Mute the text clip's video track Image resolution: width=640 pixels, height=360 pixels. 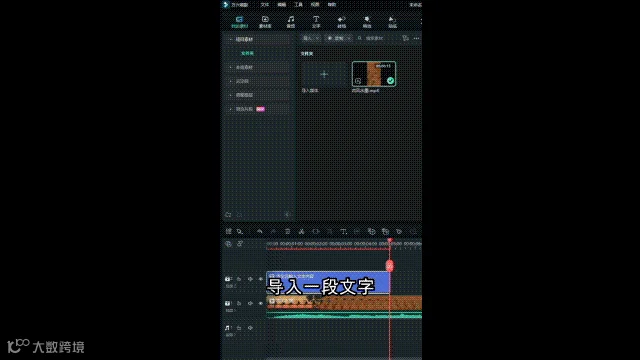(250, 279)
